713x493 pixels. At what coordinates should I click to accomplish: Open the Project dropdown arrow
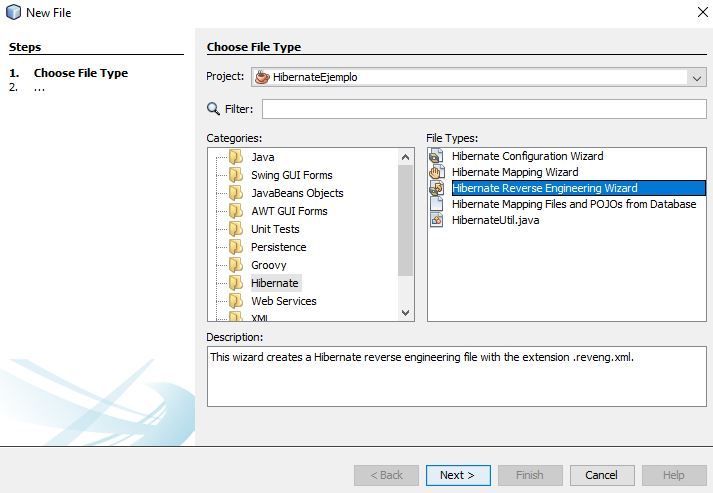tap(697, 78)
